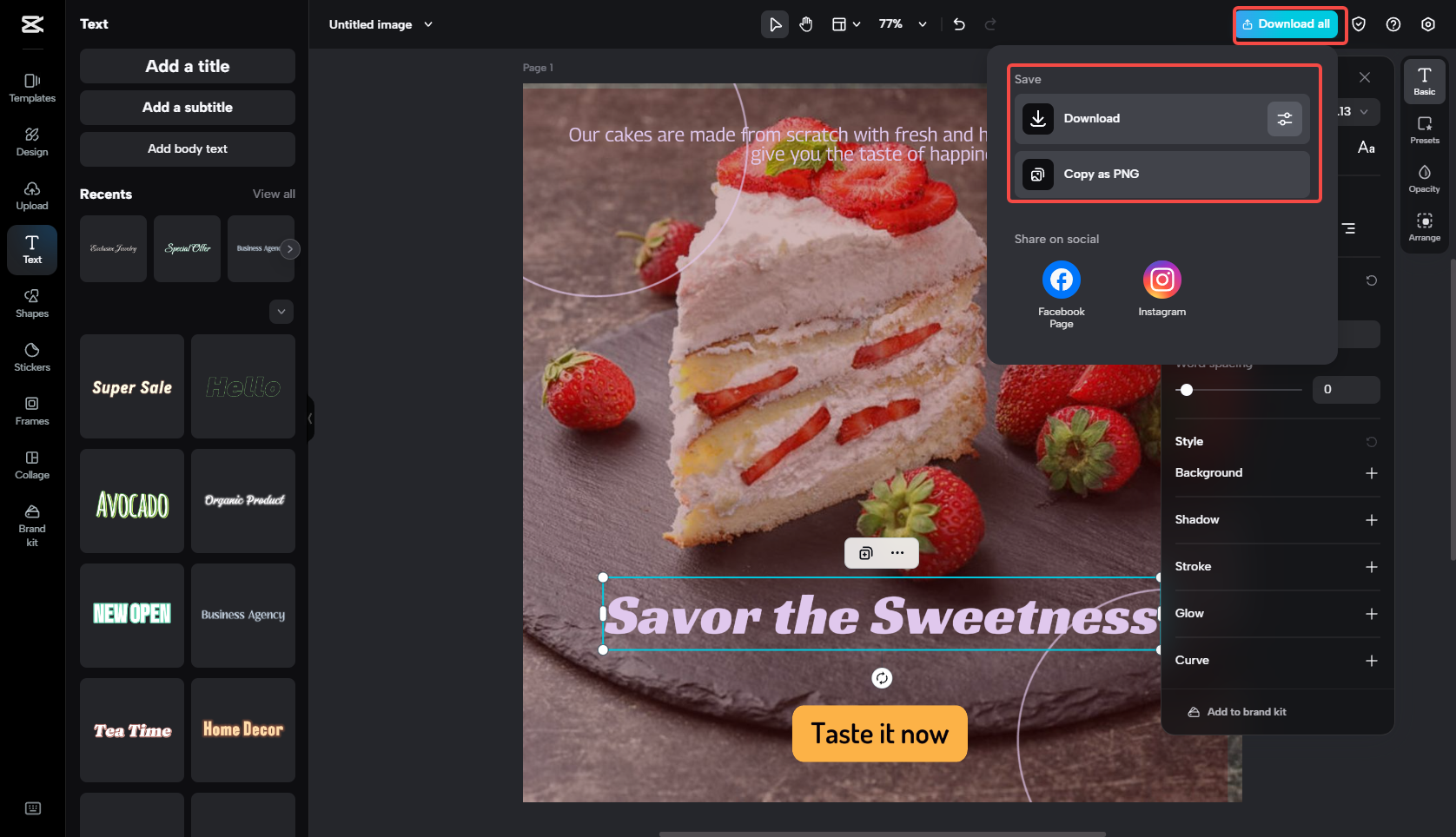1456x837 pixels.
Task: Undo the last action
Action: click(959, 24)
